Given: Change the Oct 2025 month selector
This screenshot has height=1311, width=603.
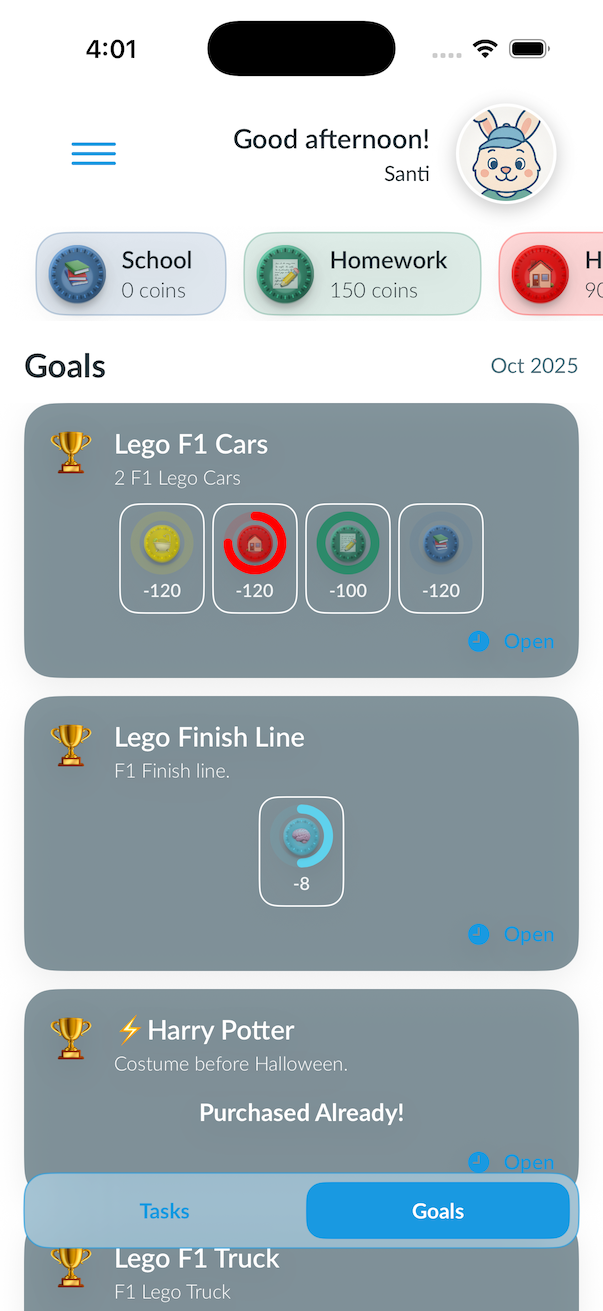Looking at the screenshot, I should [x=534, y=366].
